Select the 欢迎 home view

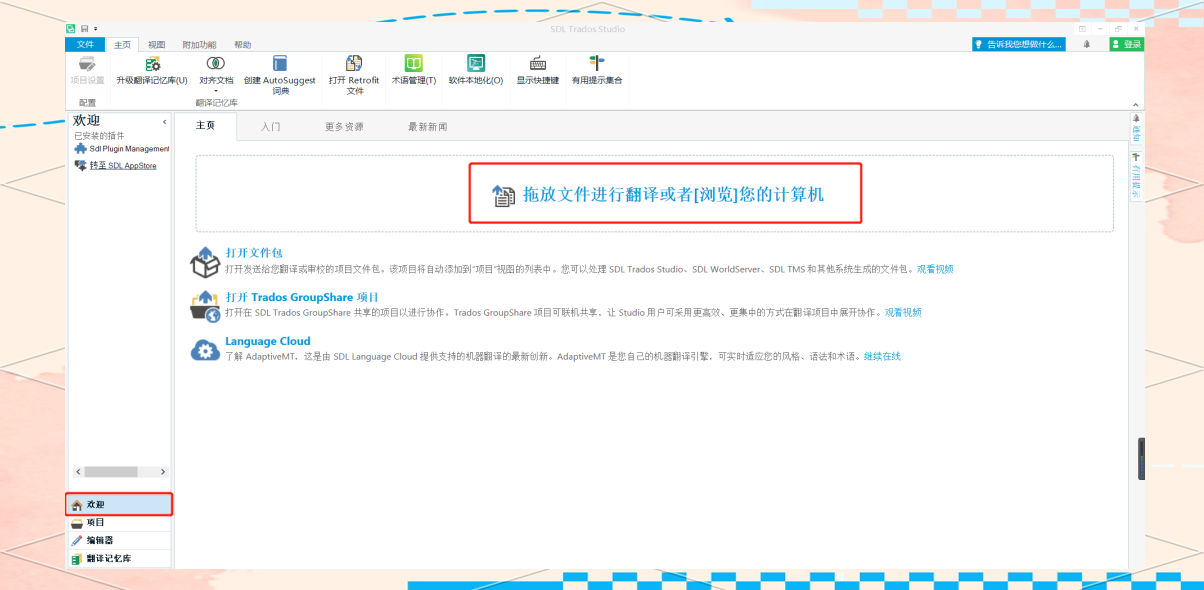pyautogui.click(x=119, y=504)
